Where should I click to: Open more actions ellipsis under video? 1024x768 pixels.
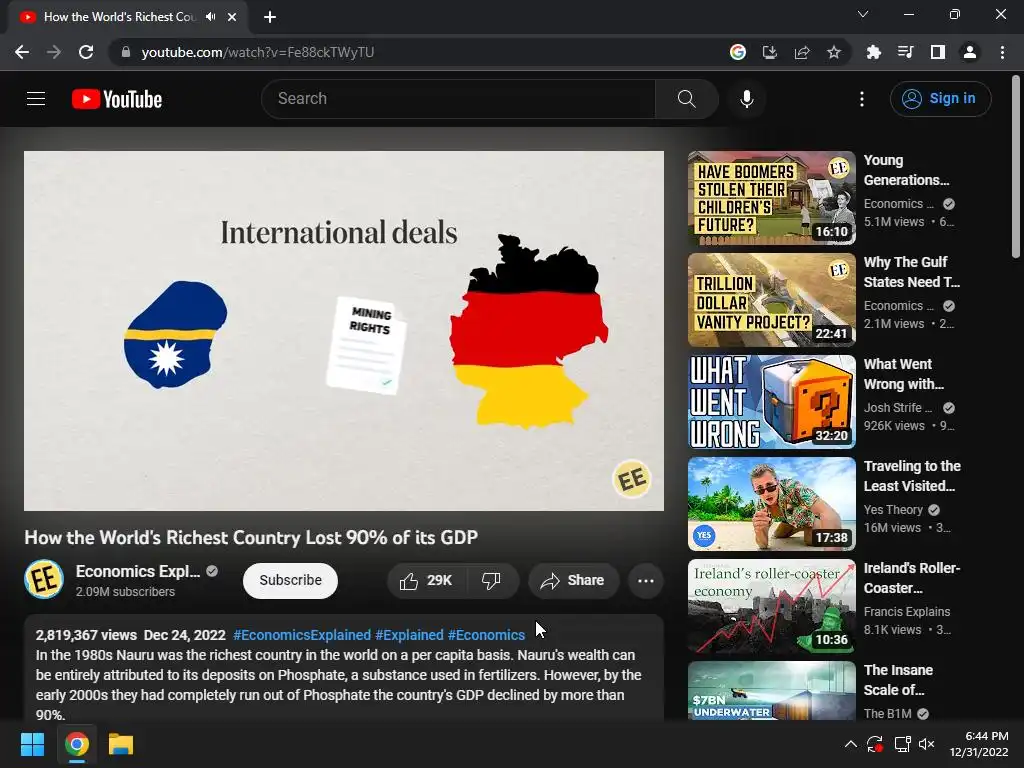pos(645,581)
